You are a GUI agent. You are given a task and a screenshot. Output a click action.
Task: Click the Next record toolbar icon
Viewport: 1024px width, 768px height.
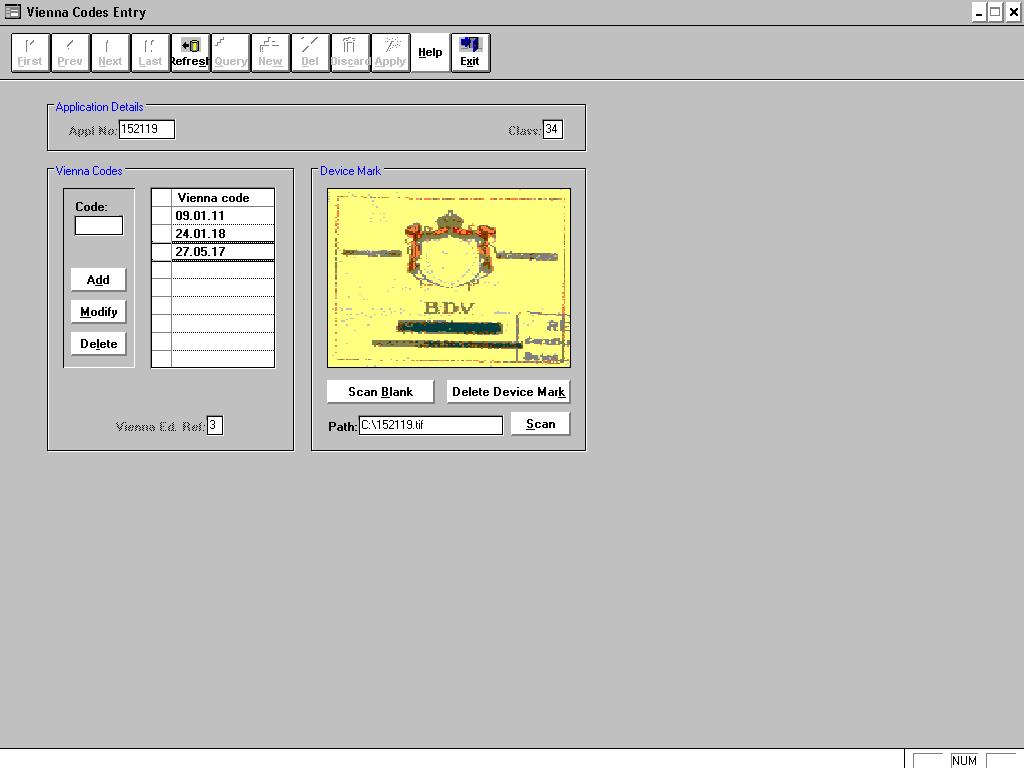110,52
